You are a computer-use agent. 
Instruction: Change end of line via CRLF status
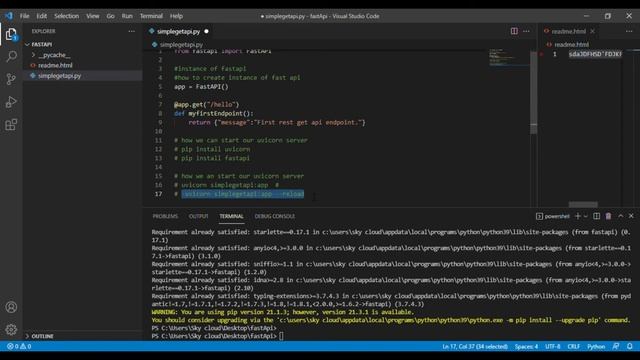click(x=573, y=347)
